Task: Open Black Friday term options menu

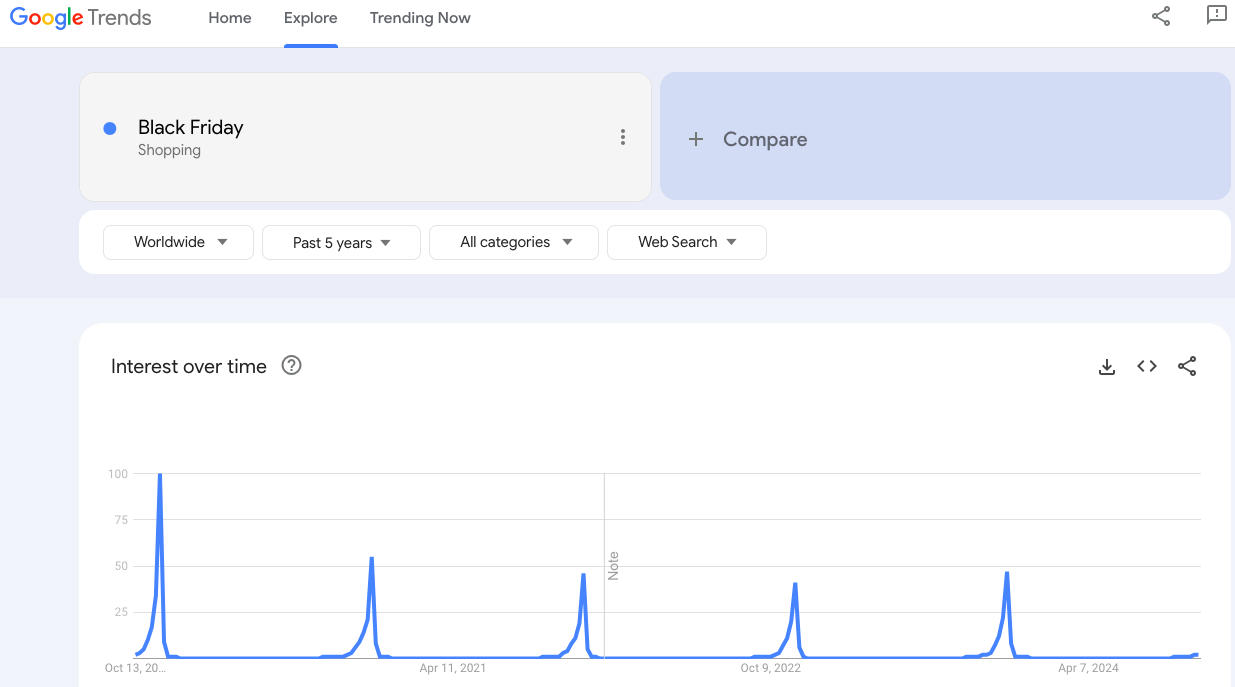Action: coord(623,138)
